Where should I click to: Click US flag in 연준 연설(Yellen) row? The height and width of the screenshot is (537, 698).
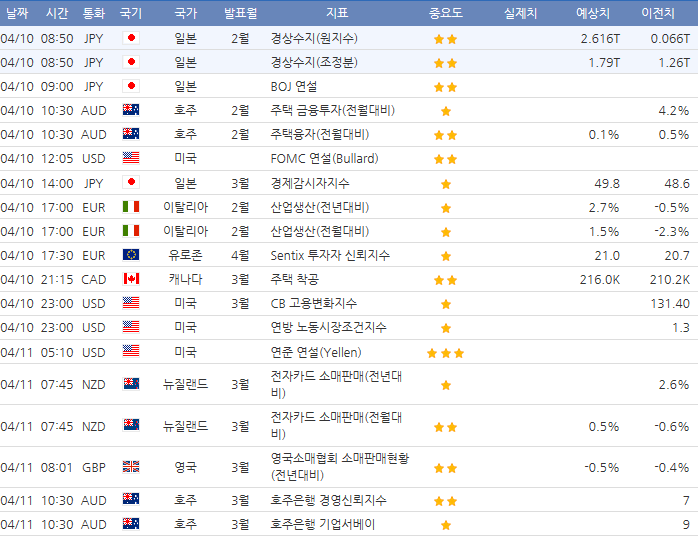tap(131, 351)
